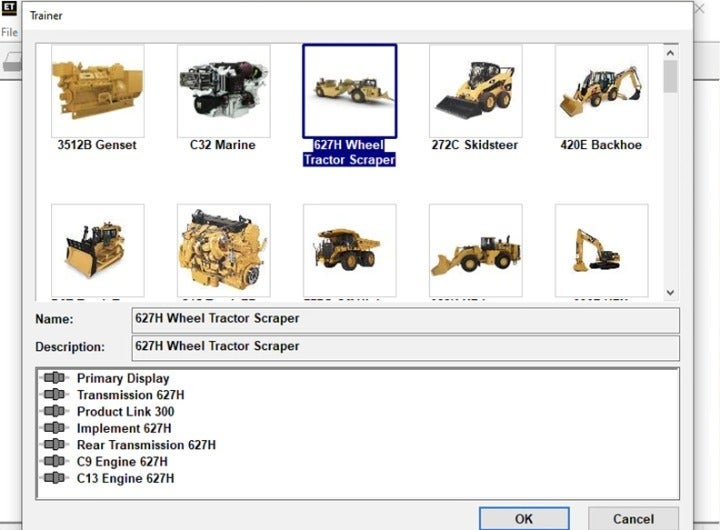Click the ECM icon beside C13 Engine 627H
Image resolution: width=720 pixels, height=530 pixels.
pos(55,478)
